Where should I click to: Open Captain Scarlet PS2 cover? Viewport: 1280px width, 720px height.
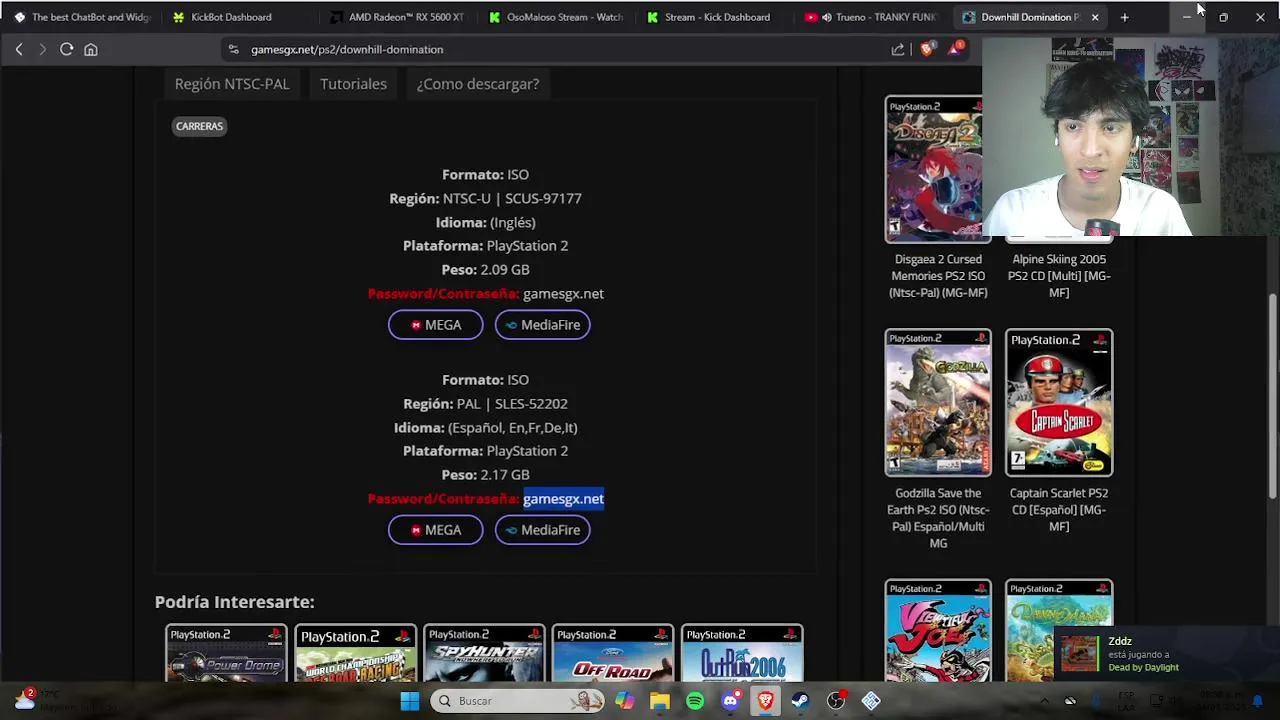click(x=1059, y=403)
